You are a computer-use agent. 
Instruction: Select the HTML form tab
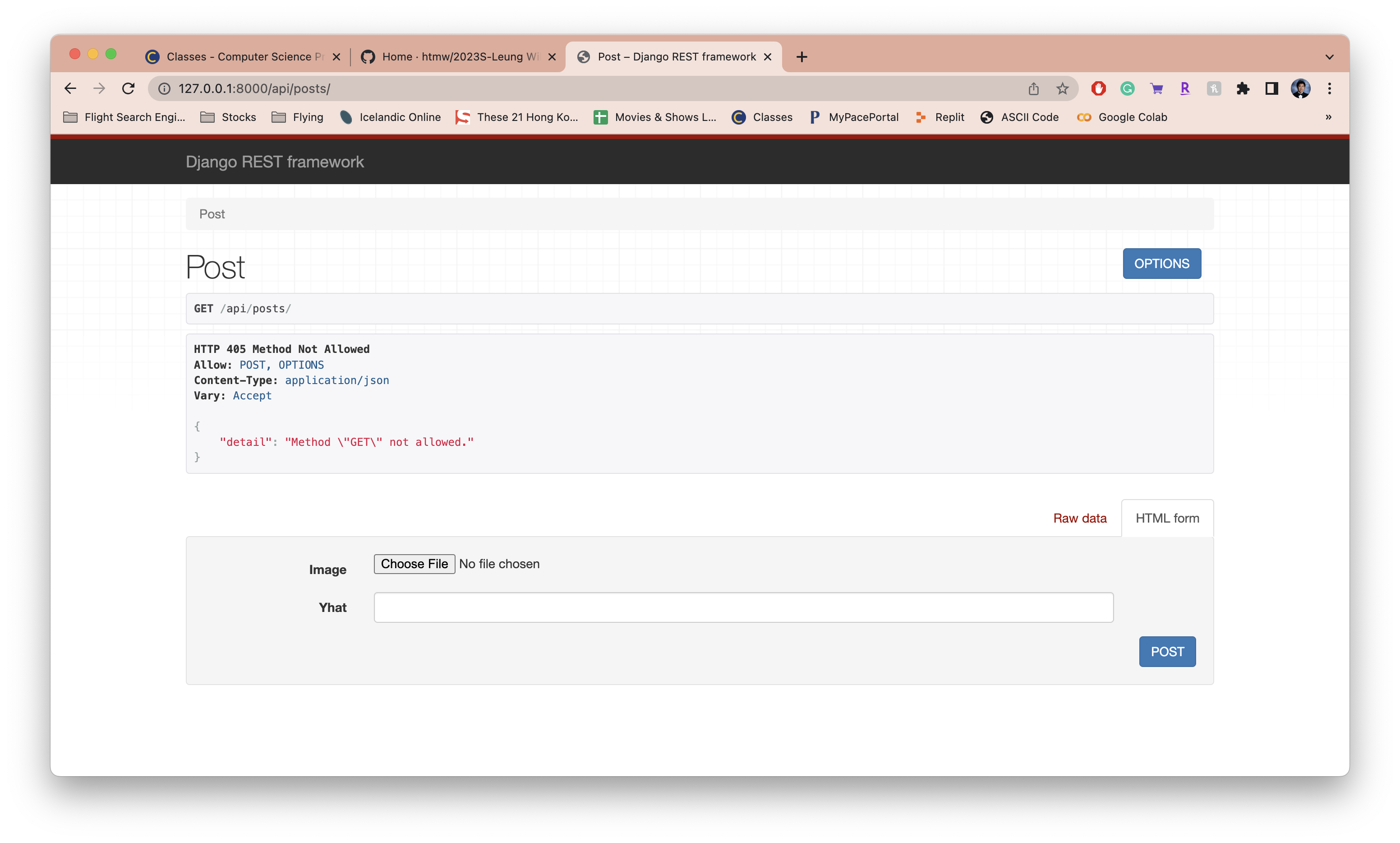[x=1167, y=518]
